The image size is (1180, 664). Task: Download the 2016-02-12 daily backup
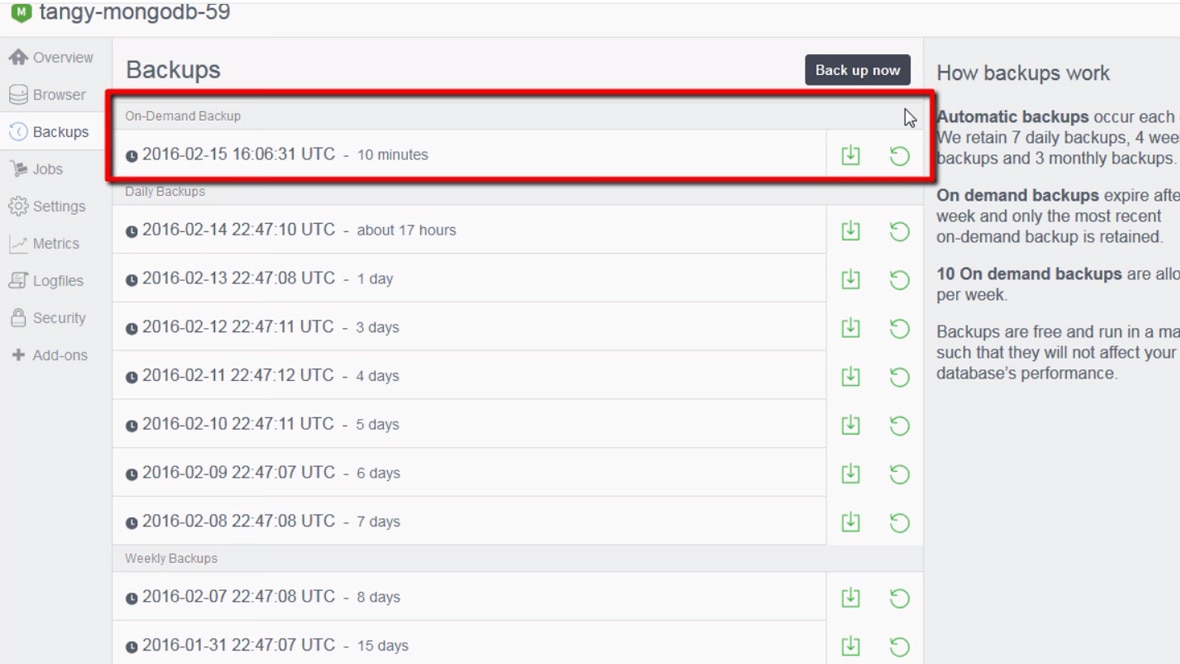click(850, 328)
